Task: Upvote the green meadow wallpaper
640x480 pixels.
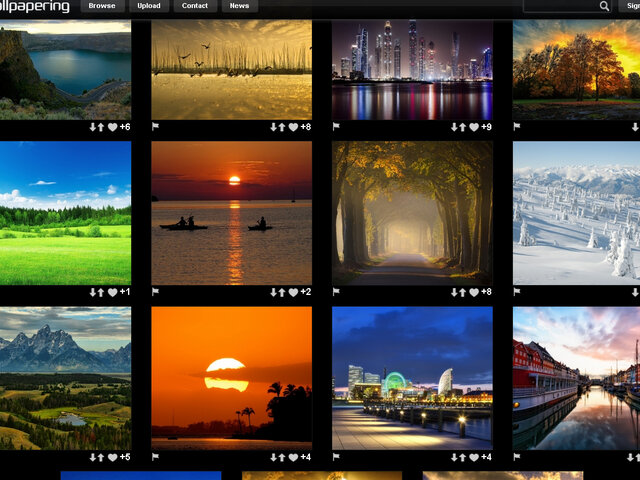Action: [101, 292]
